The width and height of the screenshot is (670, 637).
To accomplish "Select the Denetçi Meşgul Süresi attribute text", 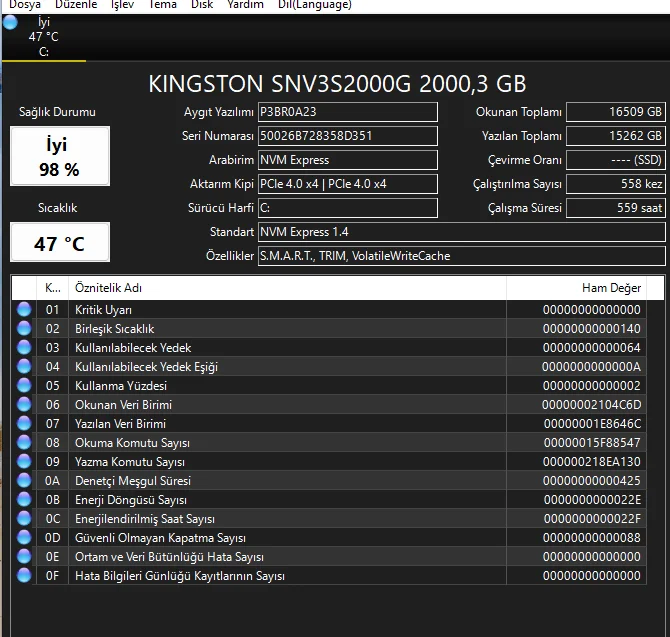I will (133, 481).
